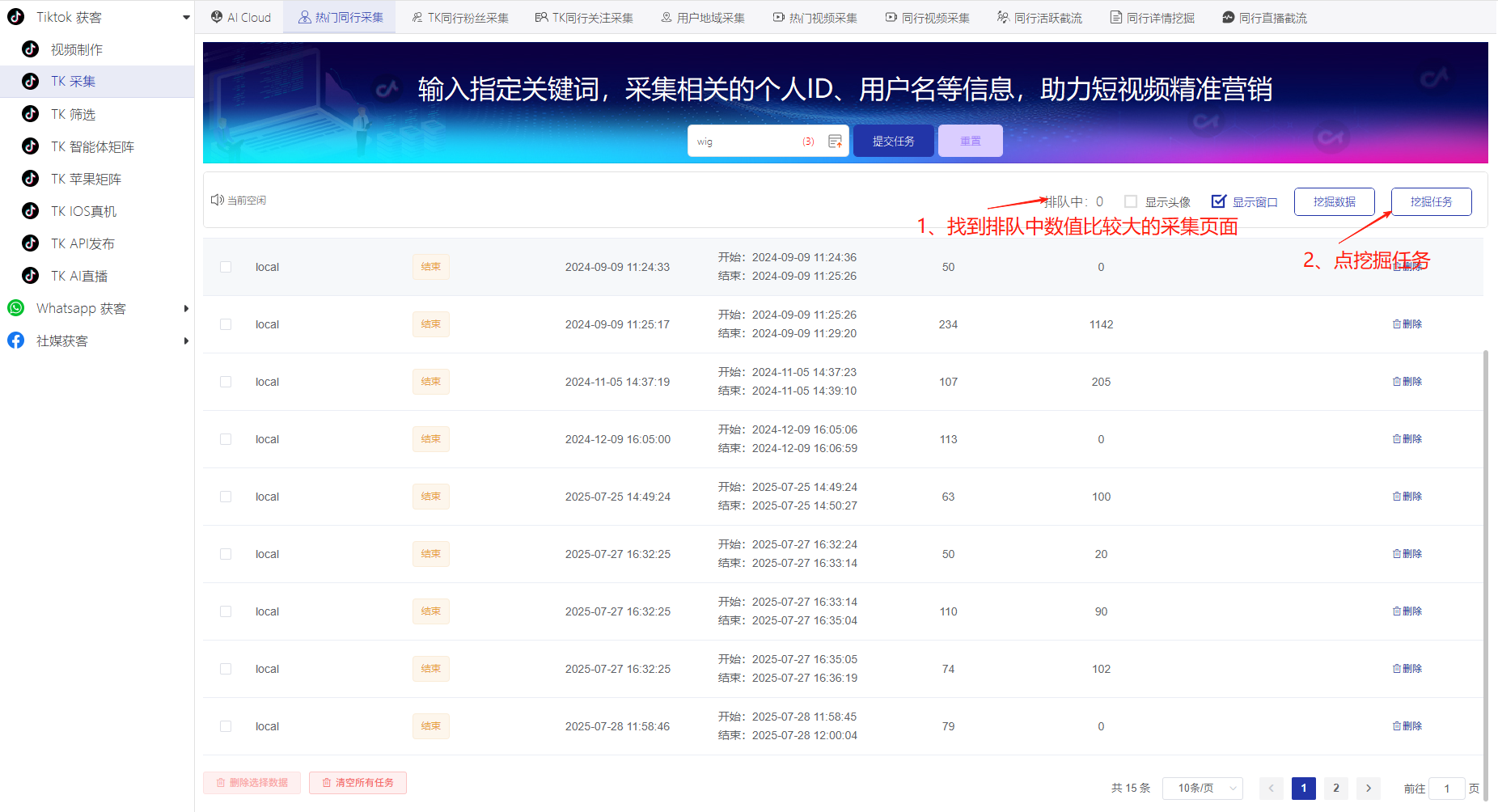Disable the 显示窗口 checkbox

pos(1218,201)
